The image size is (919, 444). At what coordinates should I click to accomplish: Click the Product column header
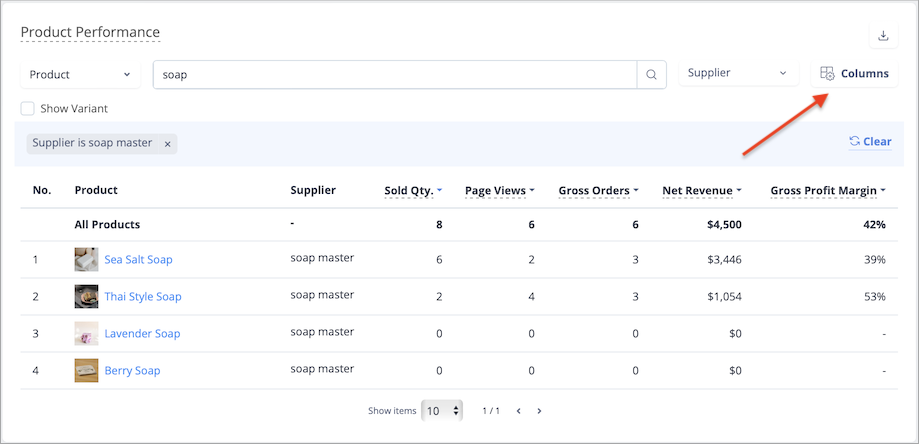click(96, 190)
